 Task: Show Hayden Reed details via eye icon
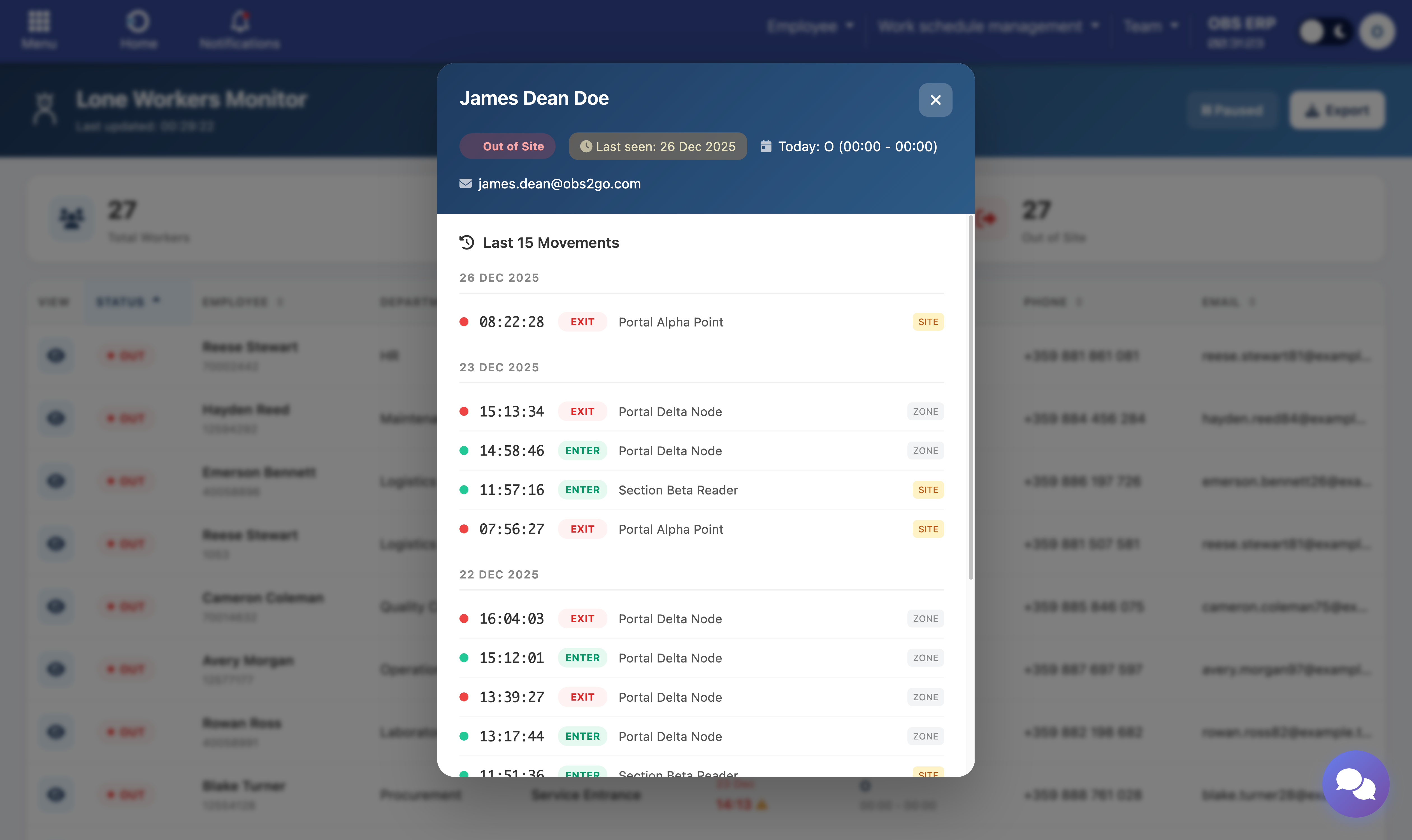(x=55, y=418)
